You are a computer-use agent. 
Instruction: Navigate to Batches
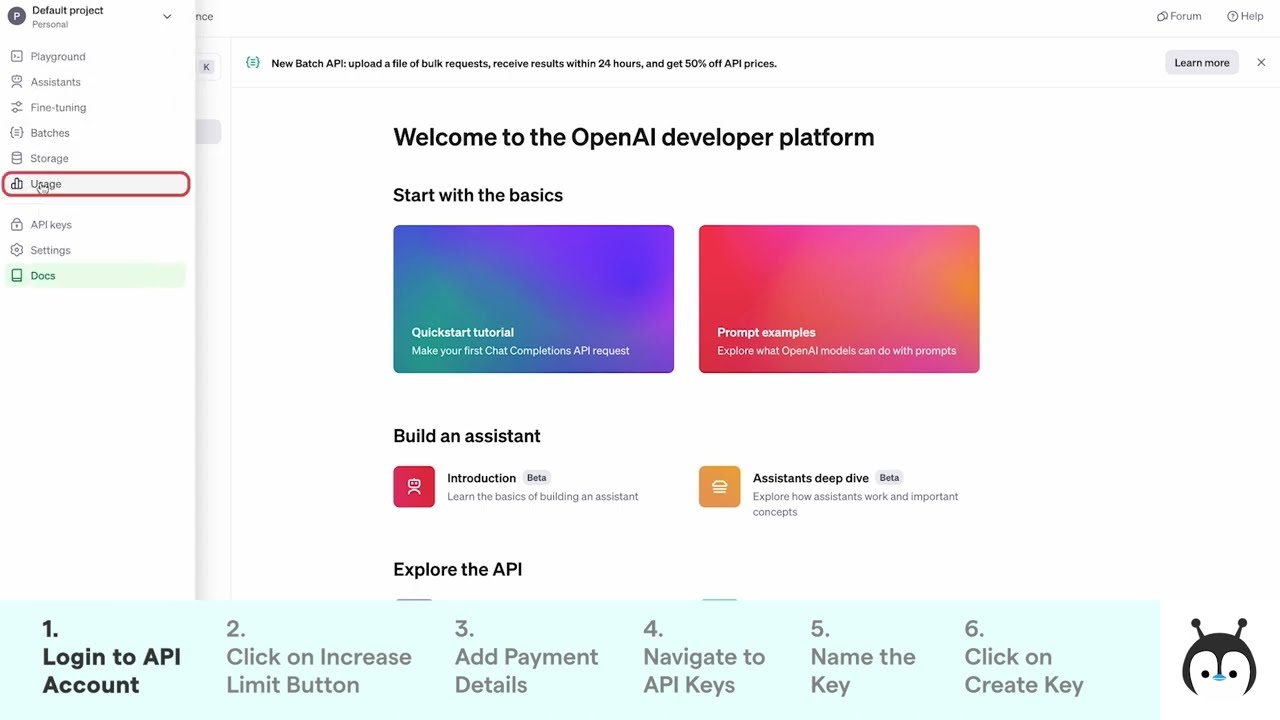pos(96,133)
